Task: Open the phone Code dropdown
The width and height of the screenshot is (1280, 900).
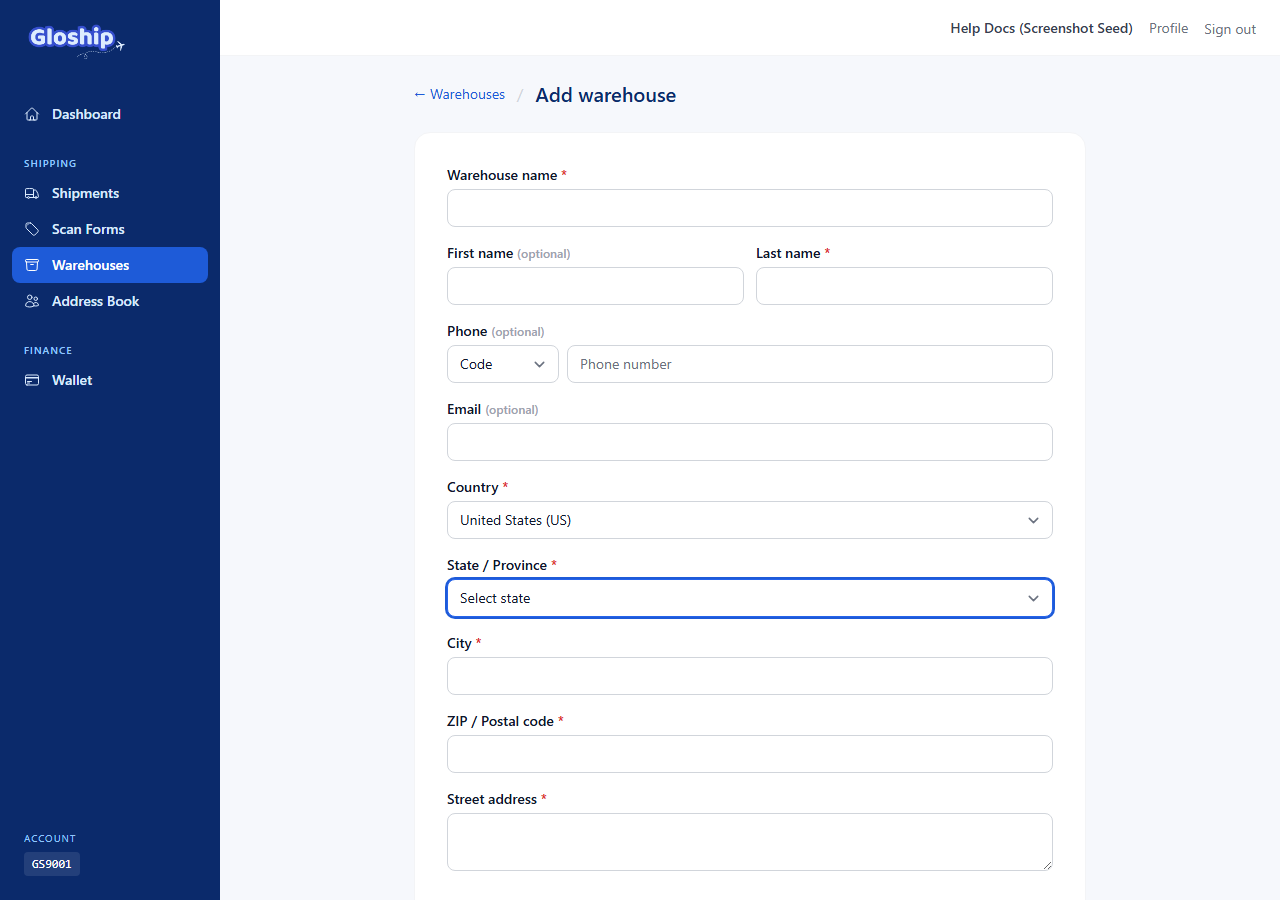Action: coord(503,364)
